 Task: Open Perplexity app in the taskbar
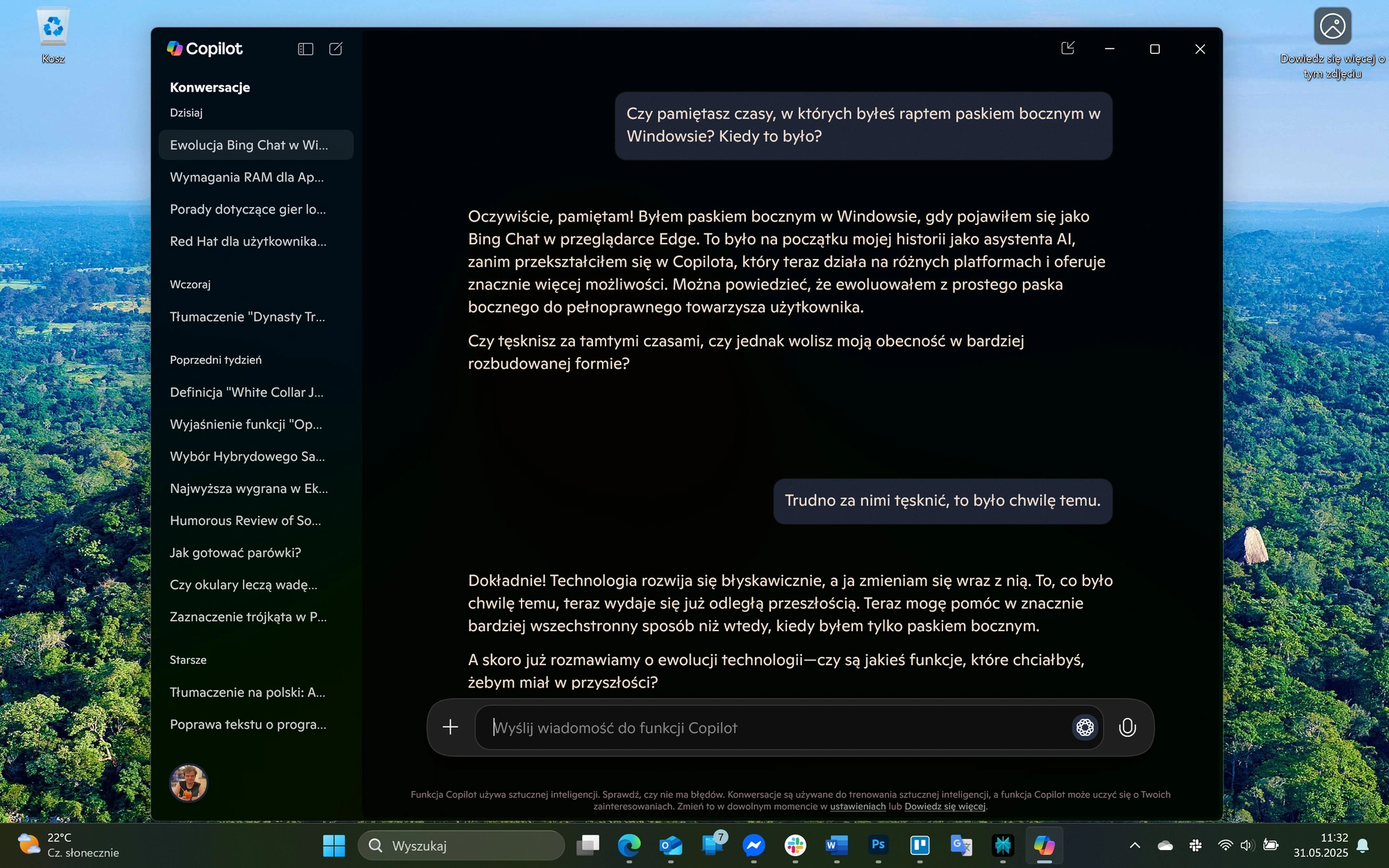point(1003,845)
